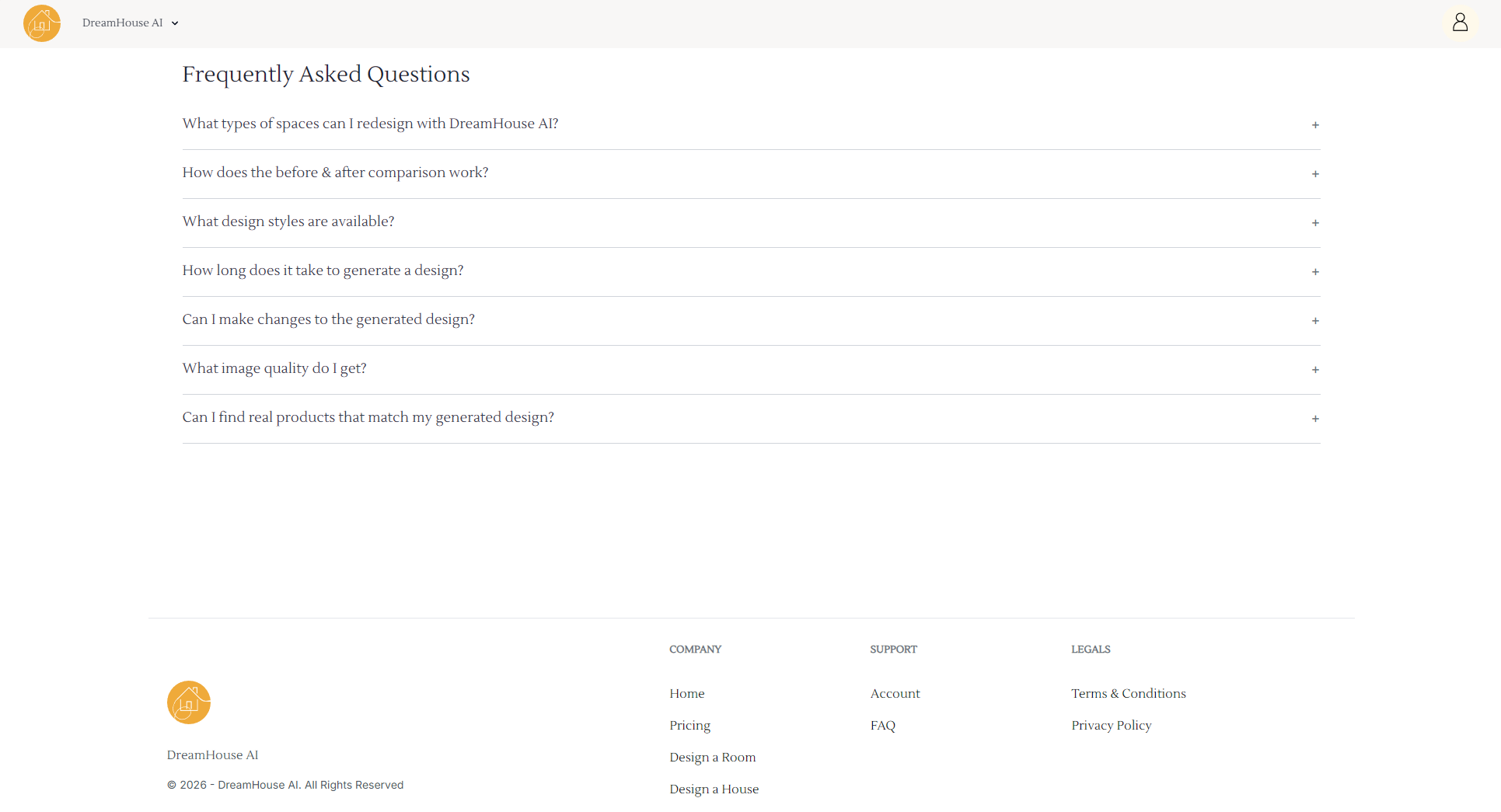This screenshot has width=1501, height=812.
Task: Click the orange house logo in footer
Action: [x=189, y=702]
